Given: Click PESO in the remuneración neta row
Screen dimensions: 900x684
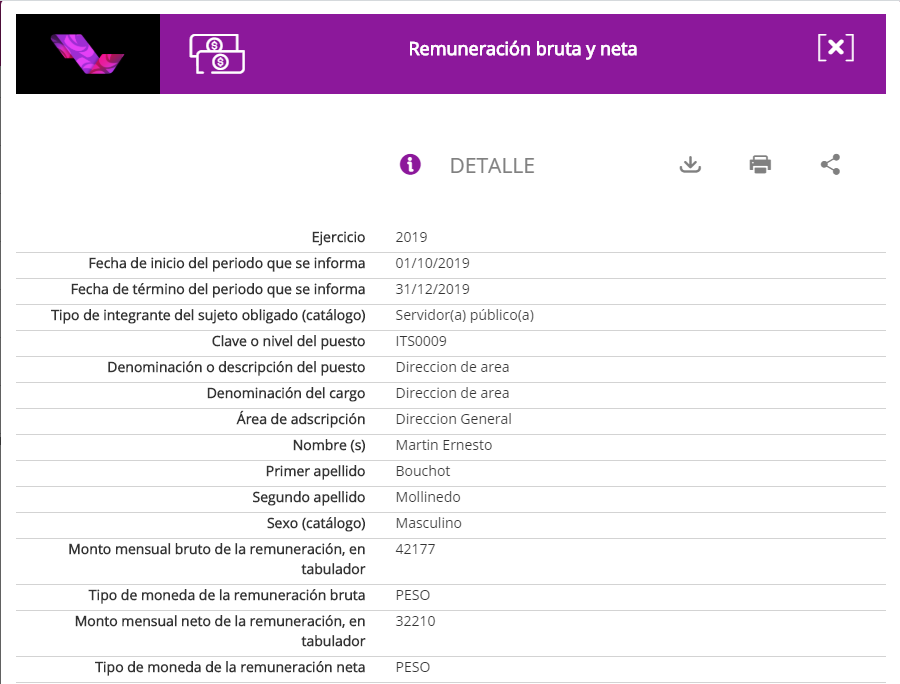Looking at the screenshot, I should (413, 667).
